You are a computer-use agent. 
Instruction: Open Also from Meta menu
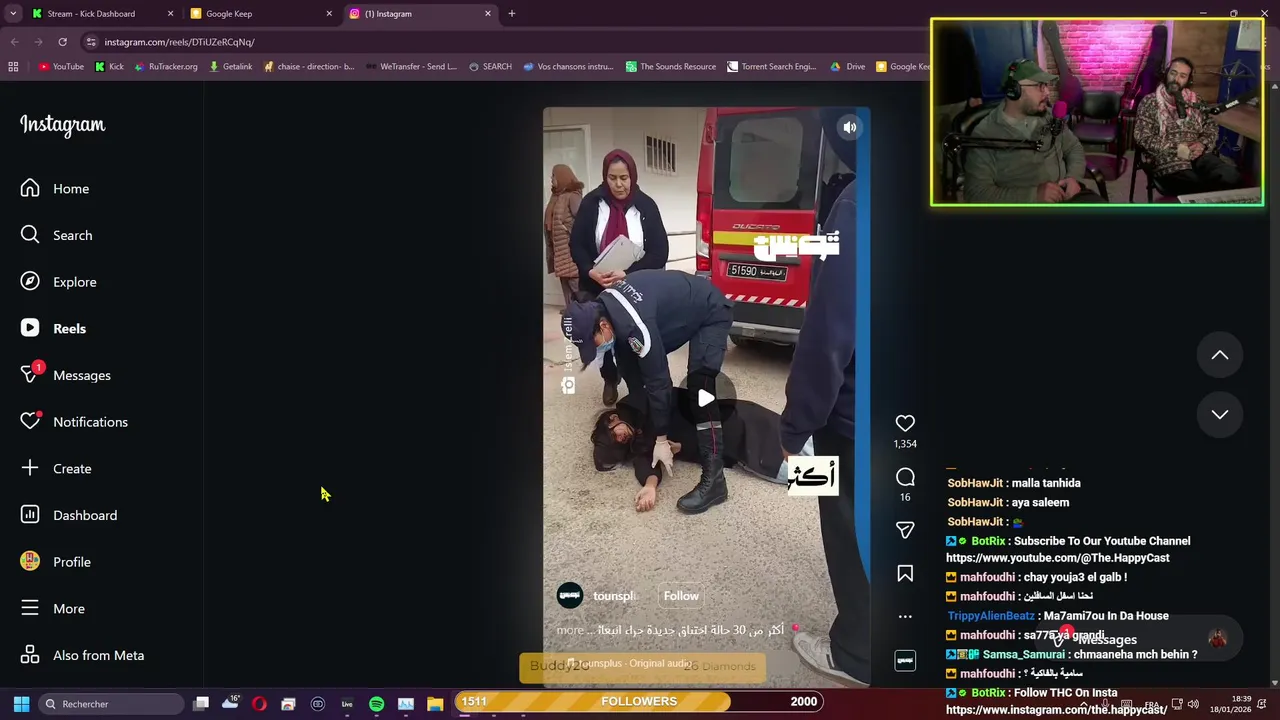coord(82,655)
